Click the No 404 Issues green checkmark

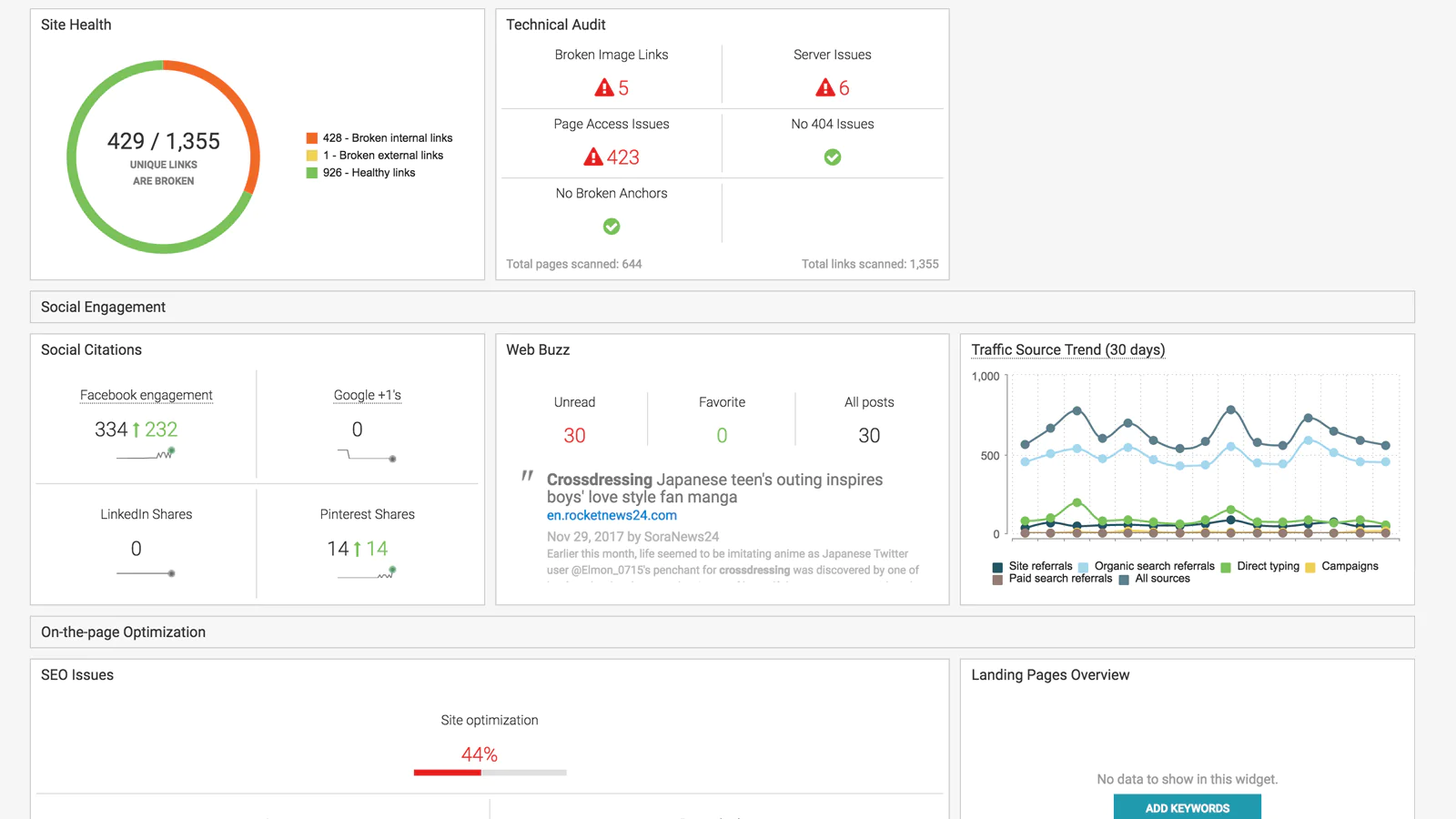point(832,157)
